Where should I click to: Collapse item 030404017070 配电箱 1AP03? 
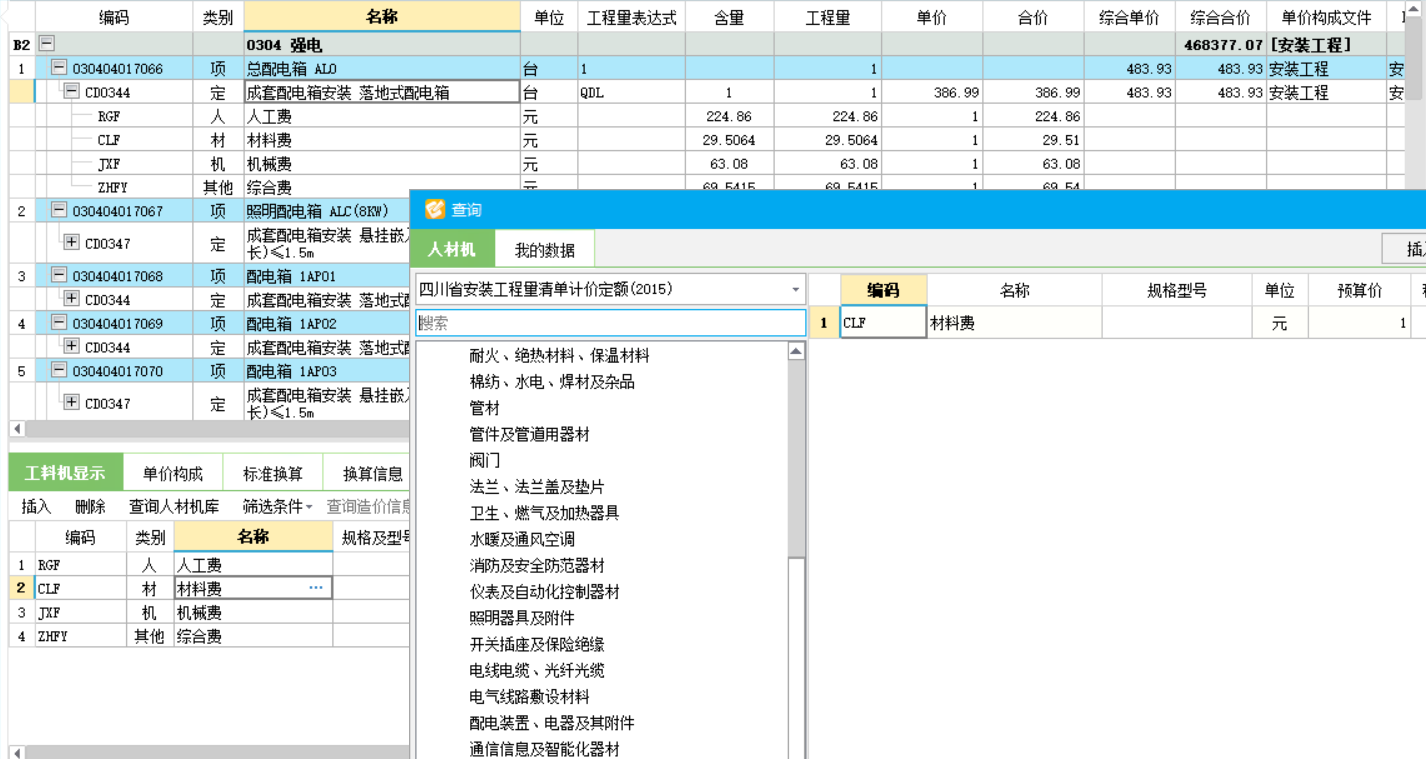pyautogui.click(x=59, y=370)
